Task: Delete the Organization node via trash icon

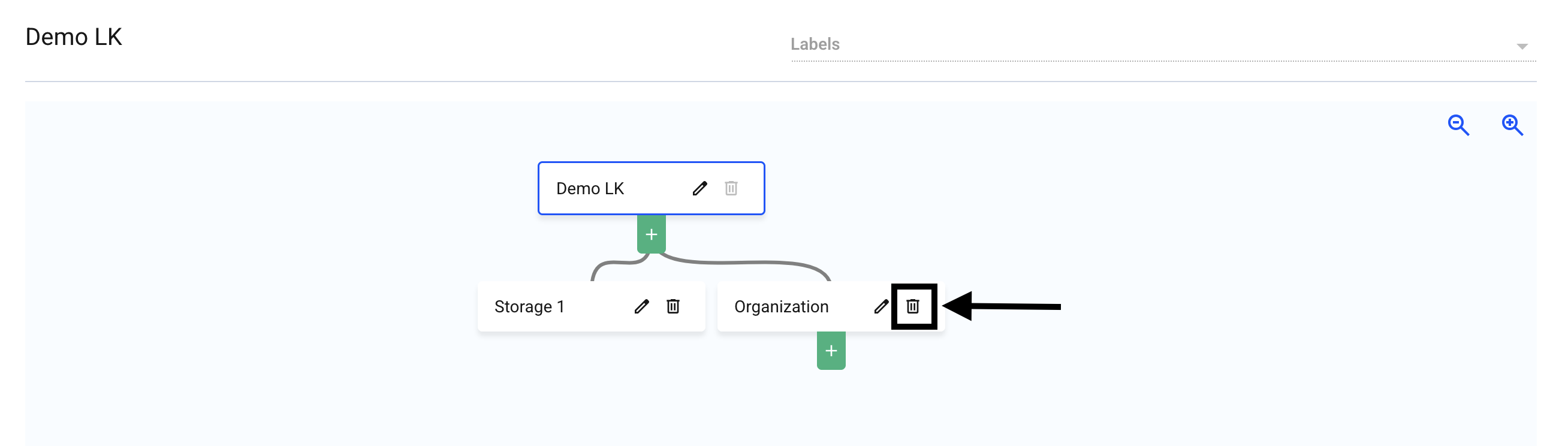Action: (x=912, y=306)
